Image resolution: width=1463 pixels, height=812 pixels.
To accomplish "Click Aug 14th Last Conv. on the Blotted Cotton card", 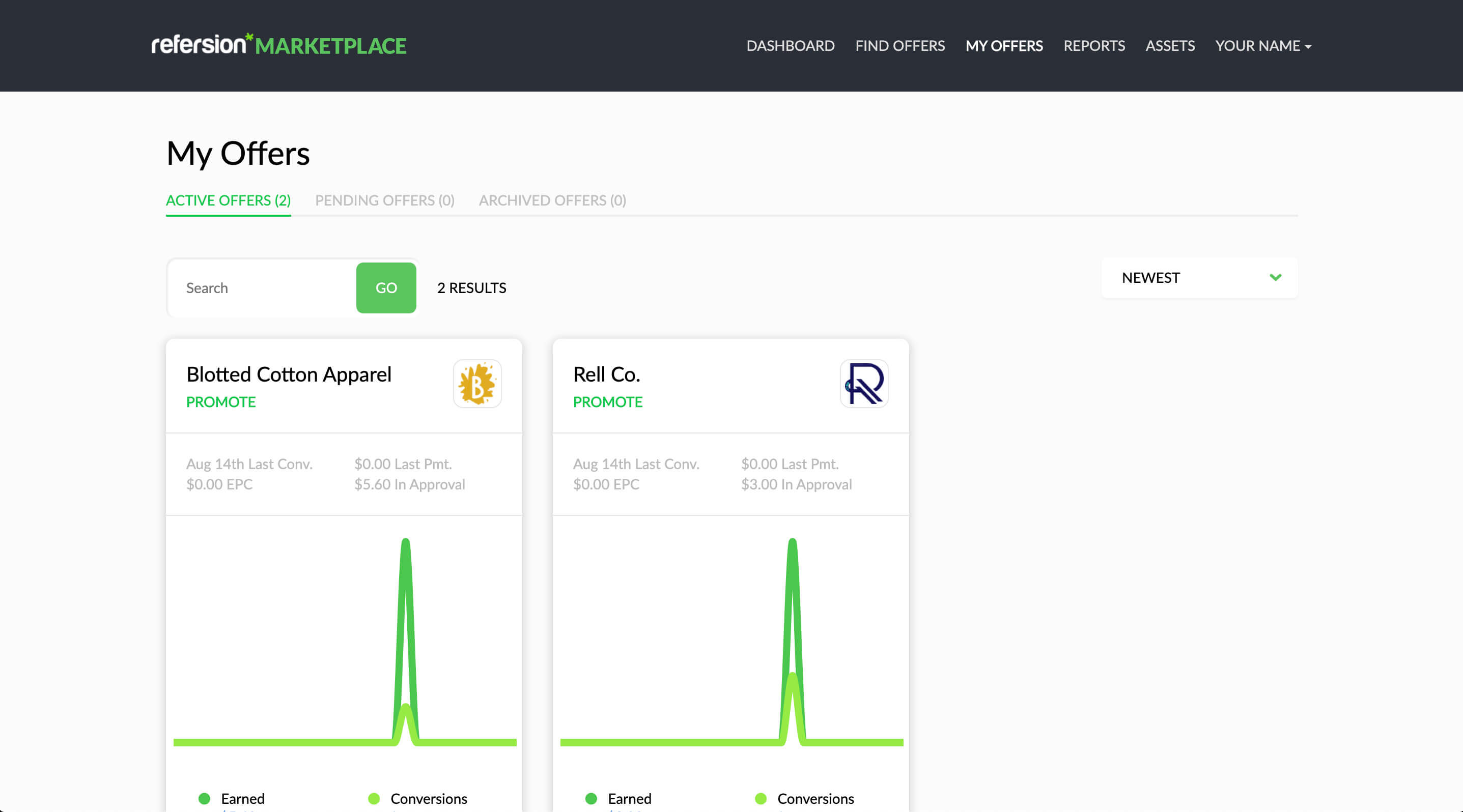I will coord(249,463).
